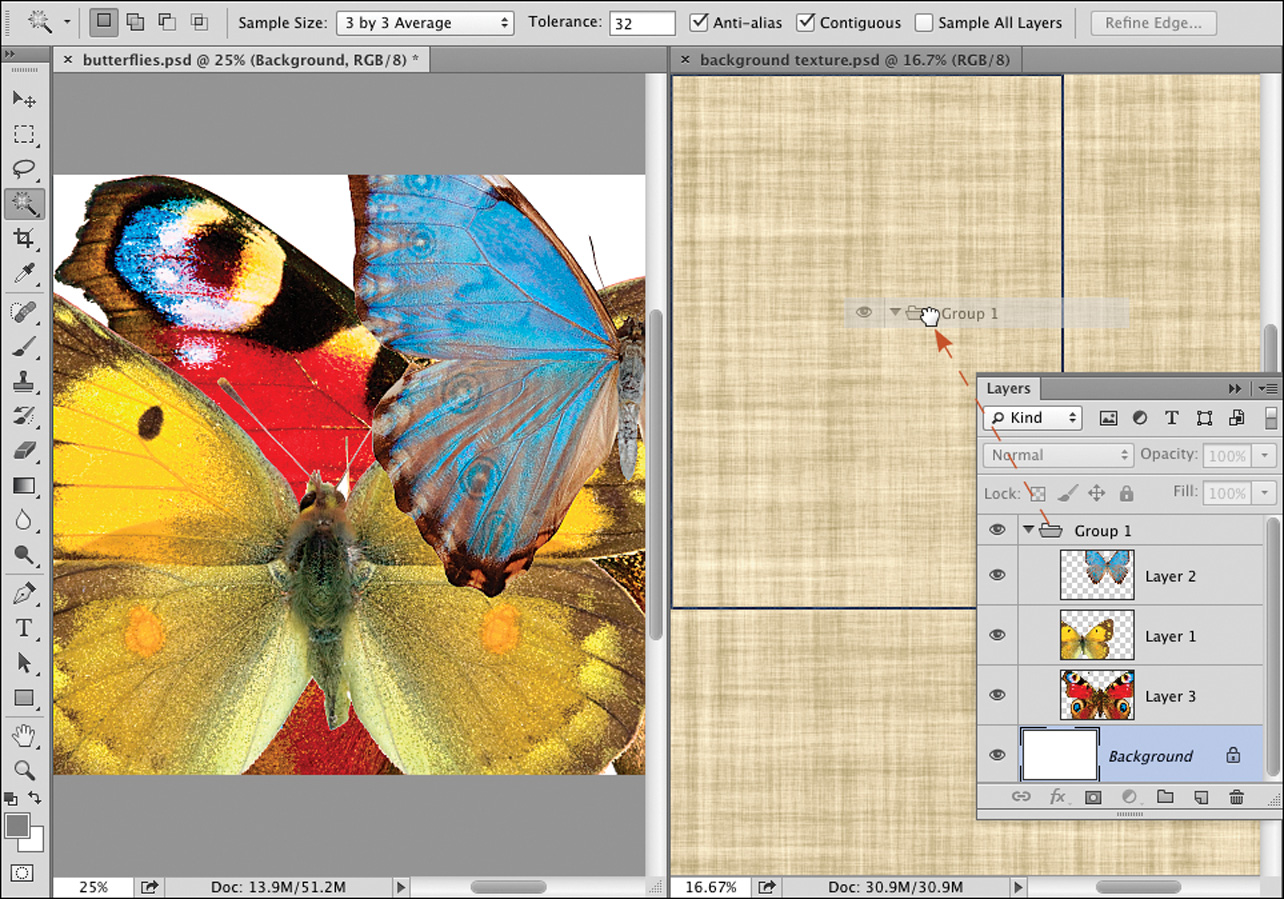Switch to background texture.psd document tab
The height and width of the screenshot is (899, 1284).
point(847,60)
